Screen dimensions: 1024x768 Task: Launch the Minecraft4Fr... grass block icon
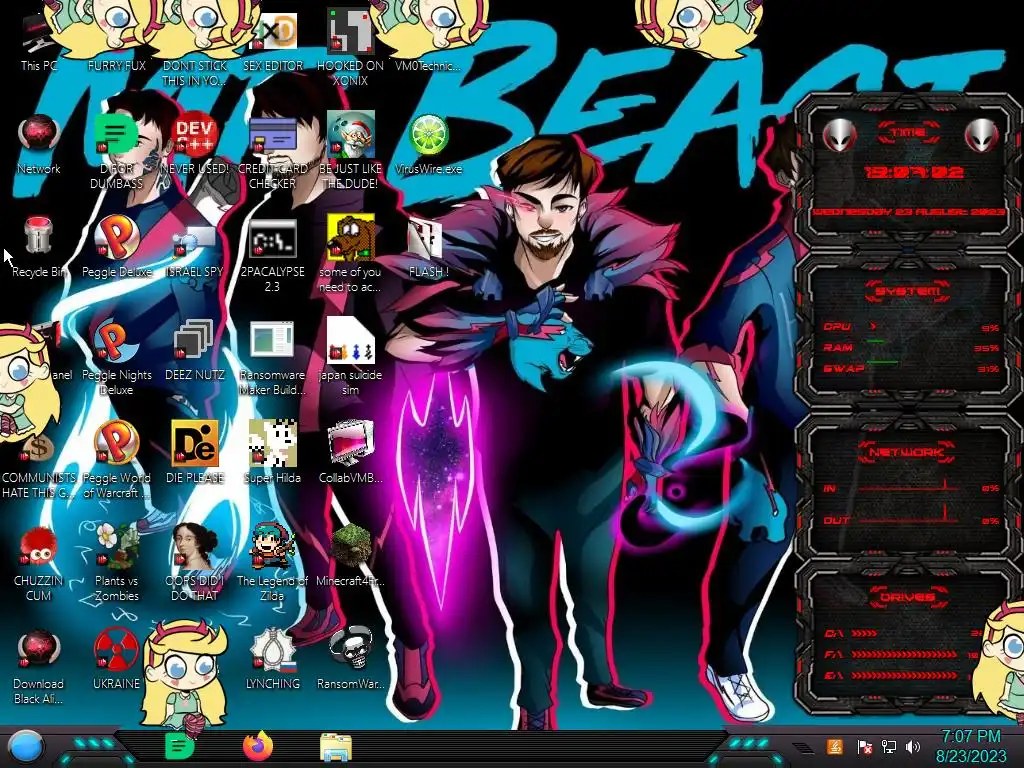[350, 555]
